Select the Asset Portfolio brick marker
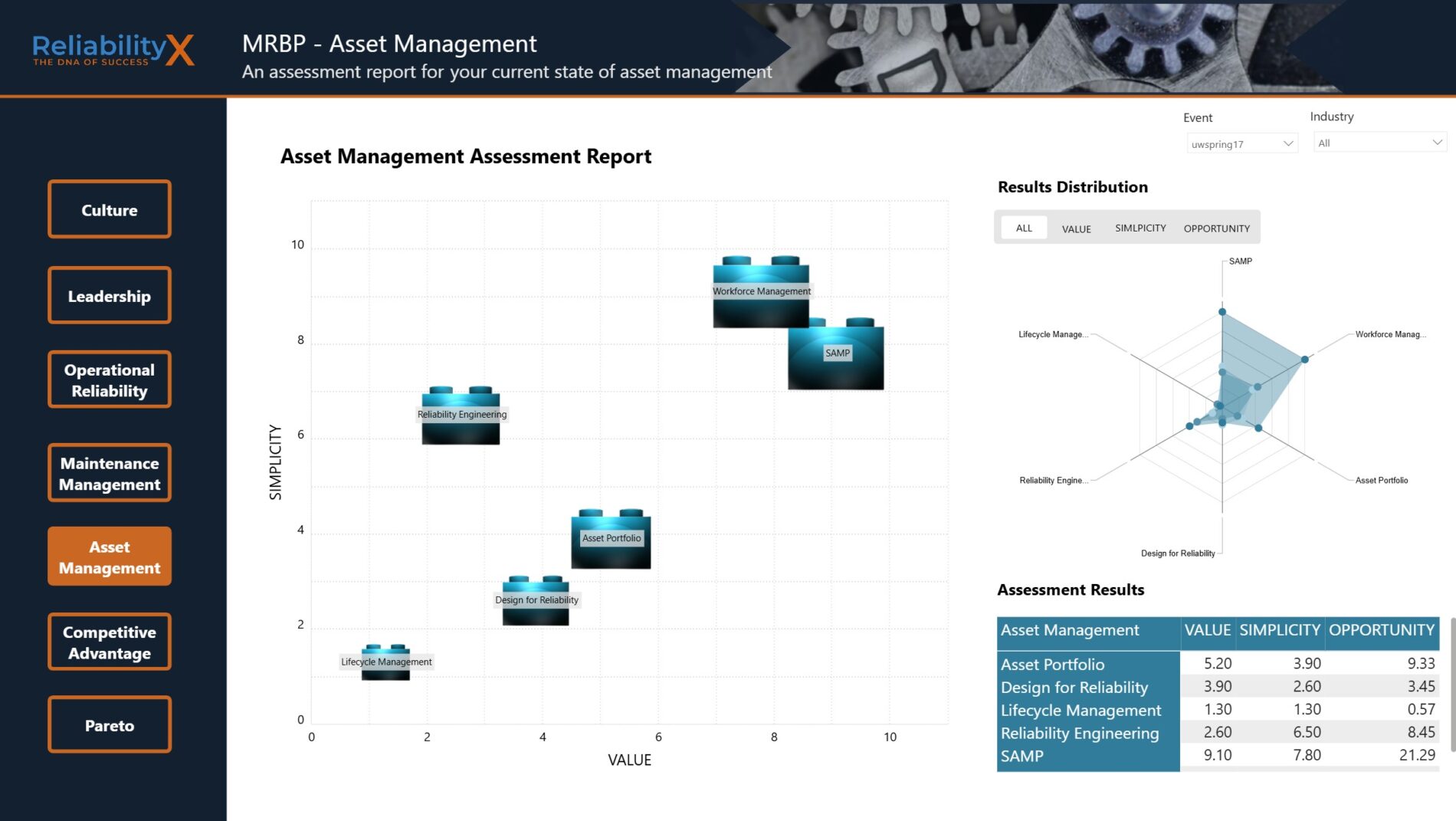 (x=611, y=540)
